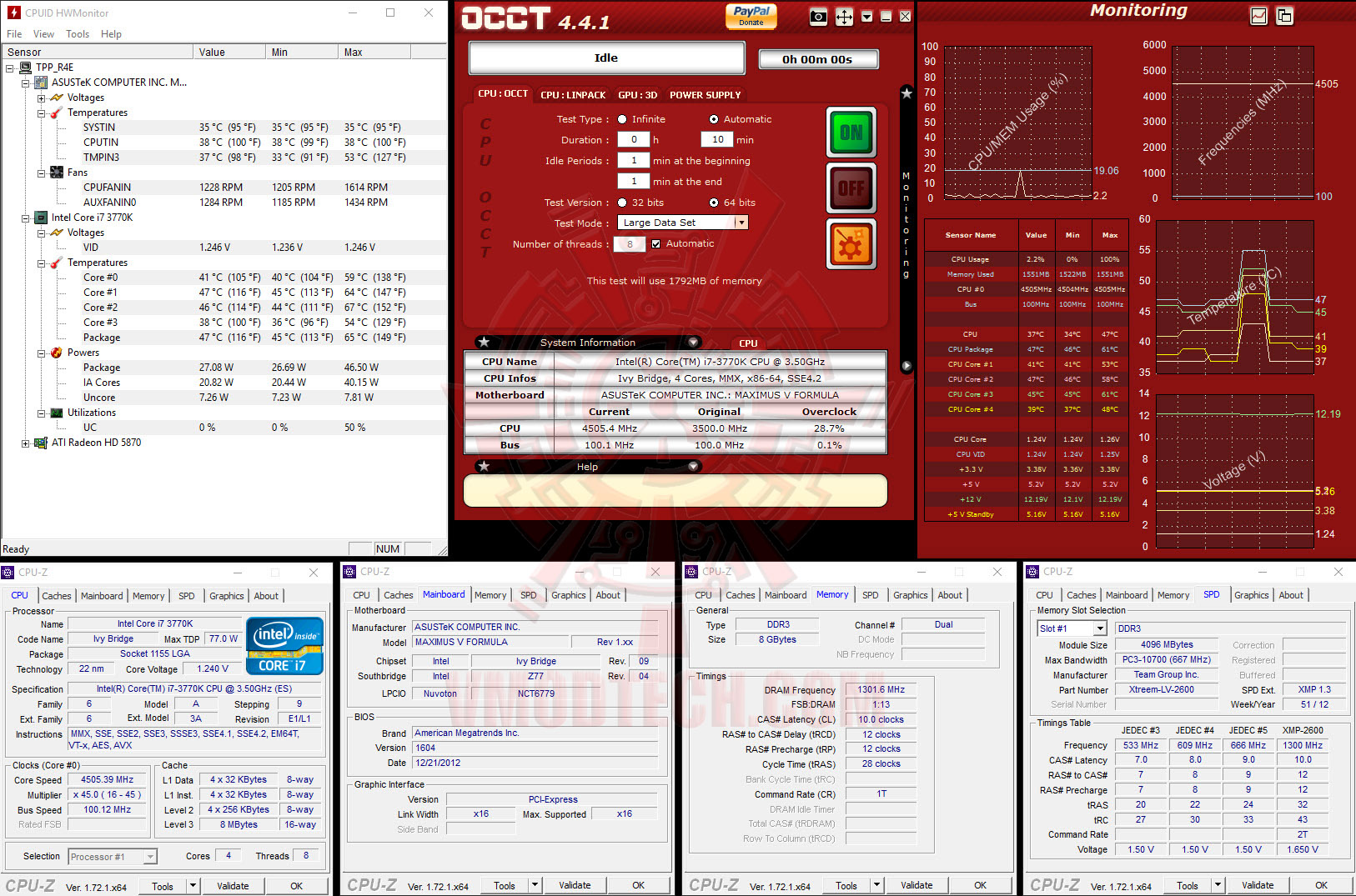Click OK in the CPU-Z SPD window
This screenshot has height=896, width=1356.
[x=1322, y=885]
